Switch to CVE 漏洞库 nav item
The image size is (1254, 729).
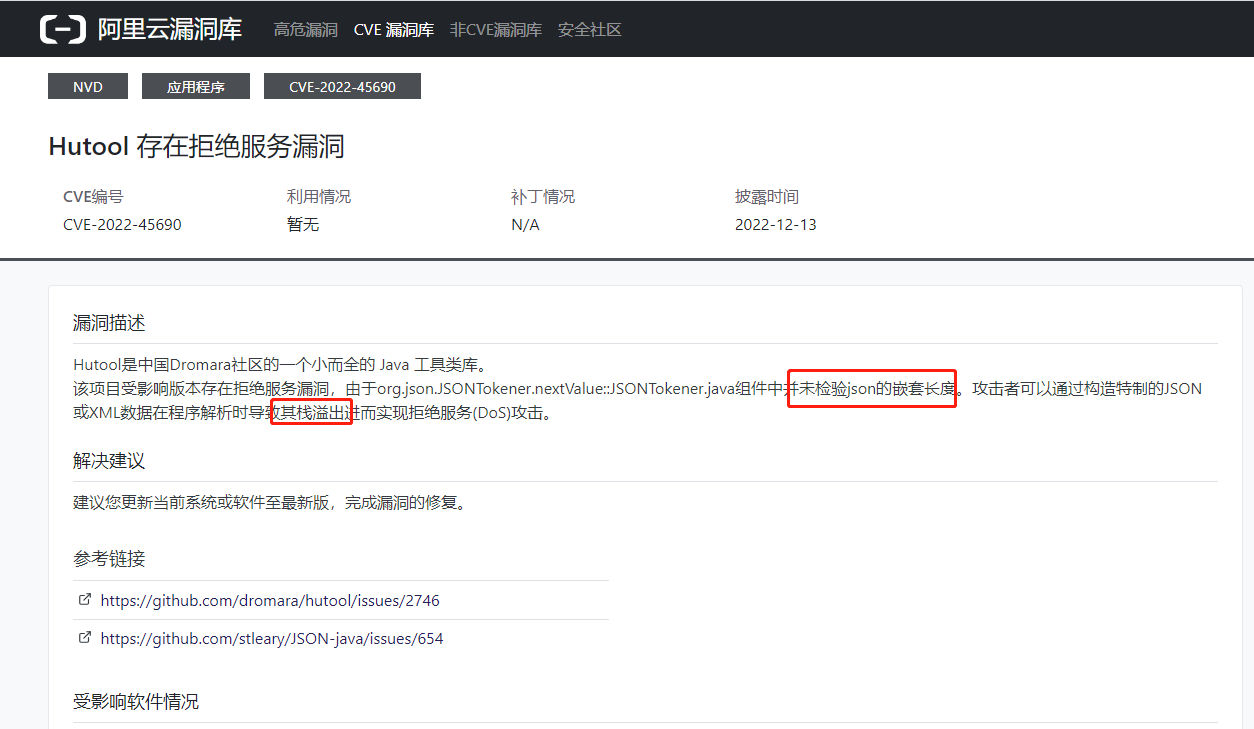394,30
